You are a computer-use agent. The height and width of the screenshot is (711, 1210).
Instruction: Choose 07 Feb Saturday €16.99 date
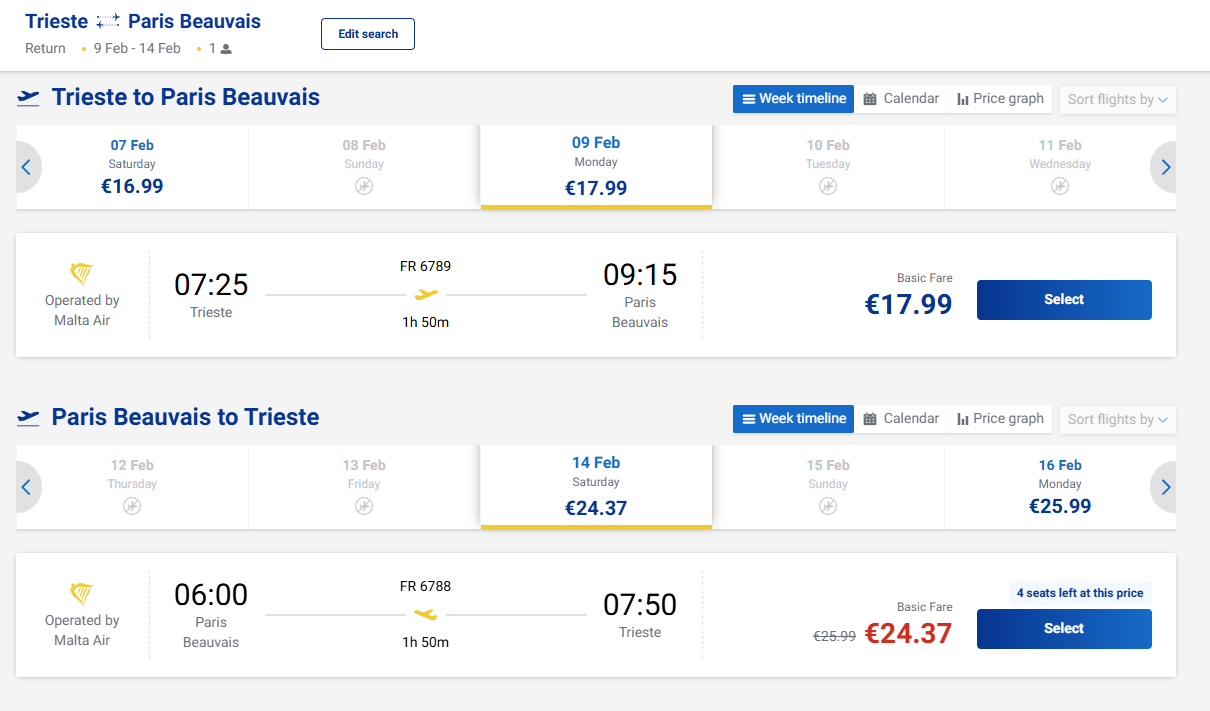[132, 167]
